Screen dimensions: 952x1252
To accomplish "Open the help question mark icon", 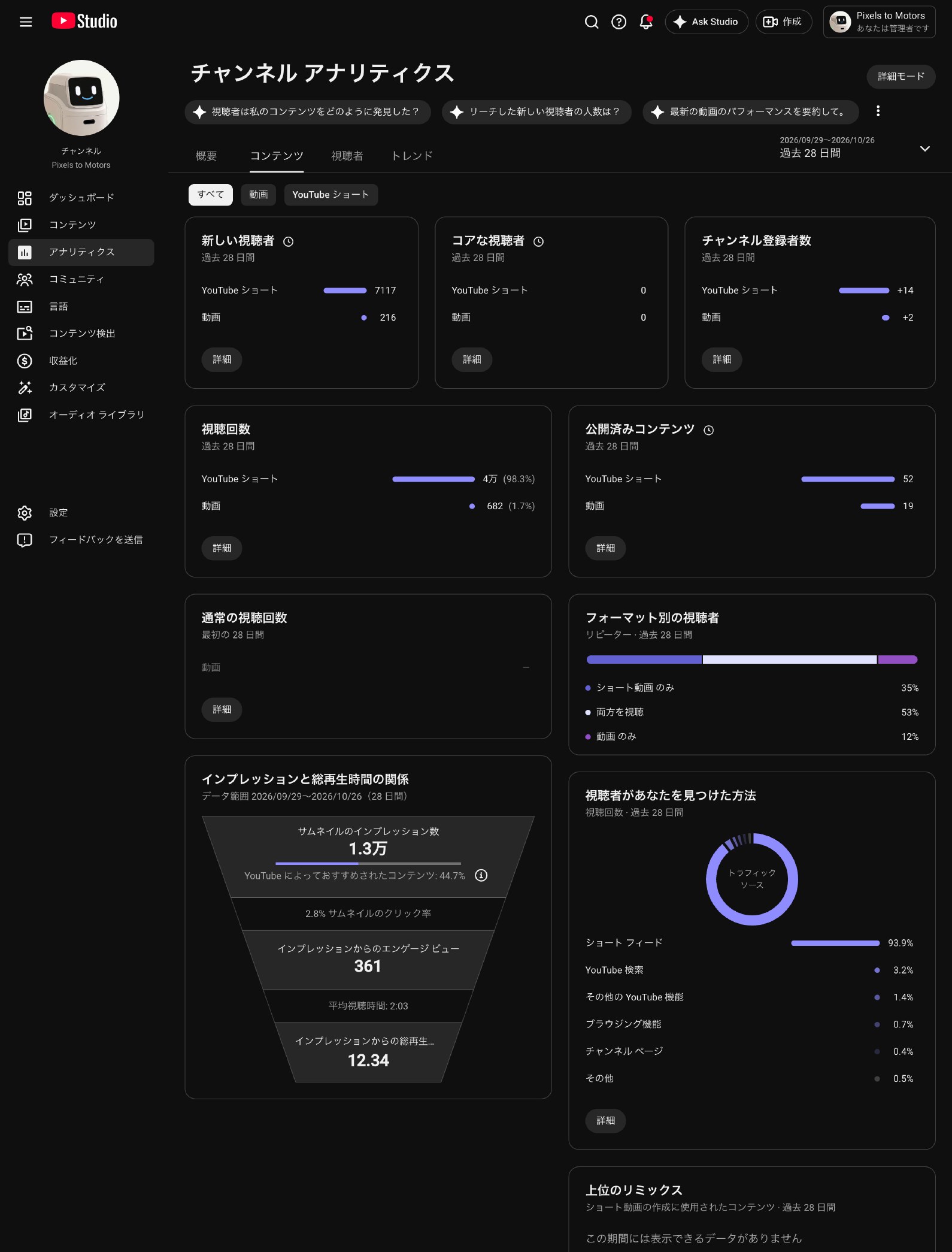I will [619, 22].
